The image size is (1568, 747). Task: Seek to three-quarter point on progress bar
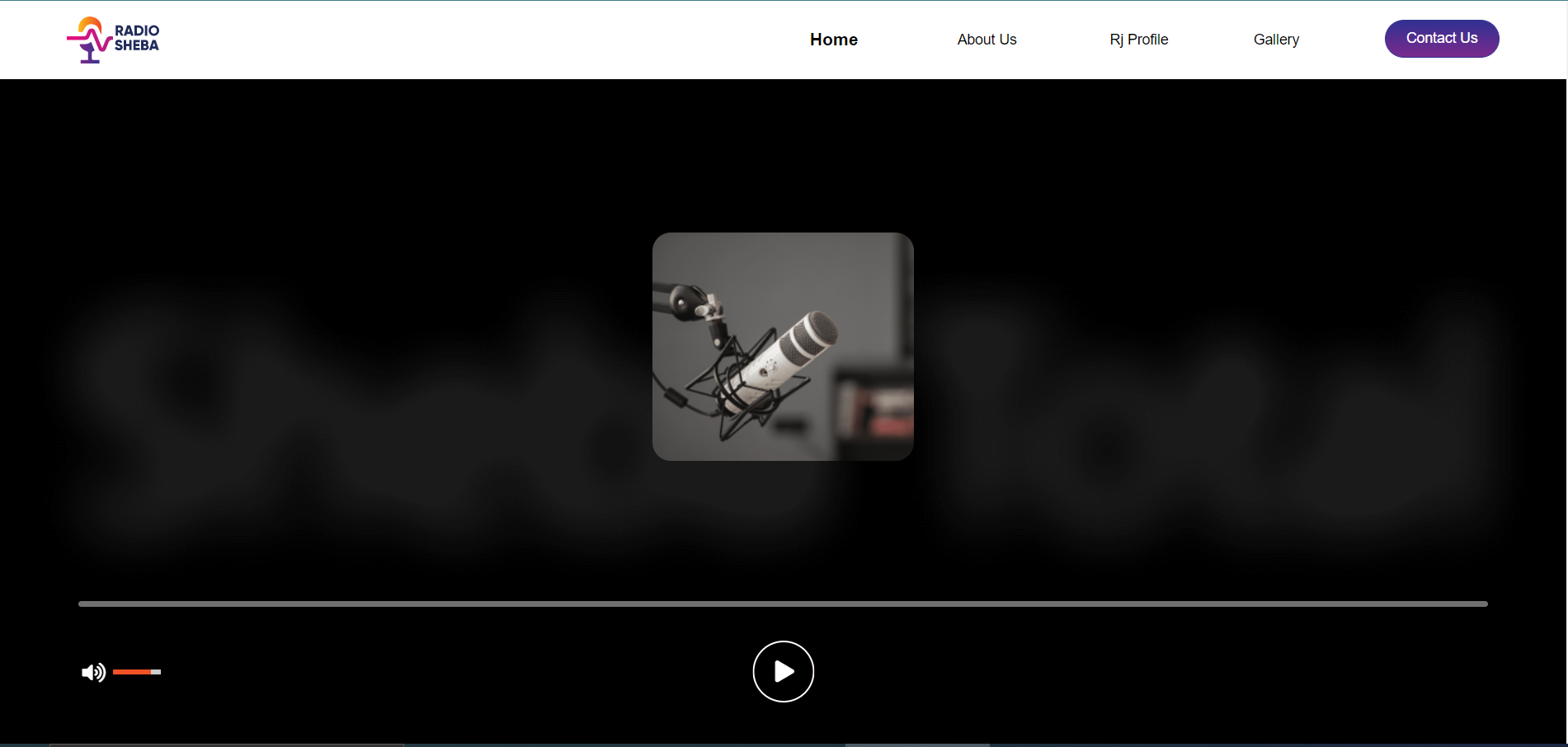(1135, 604)
